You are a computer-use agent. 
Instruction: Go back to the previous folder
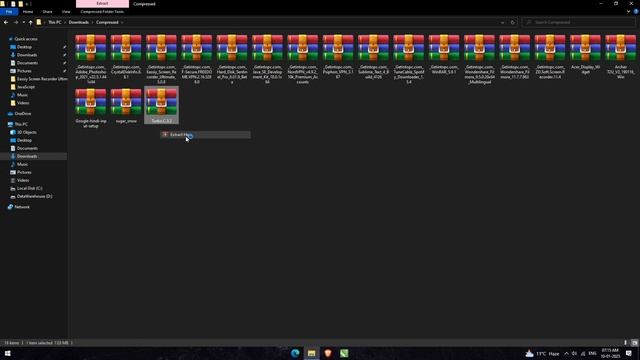pos(6,22)
